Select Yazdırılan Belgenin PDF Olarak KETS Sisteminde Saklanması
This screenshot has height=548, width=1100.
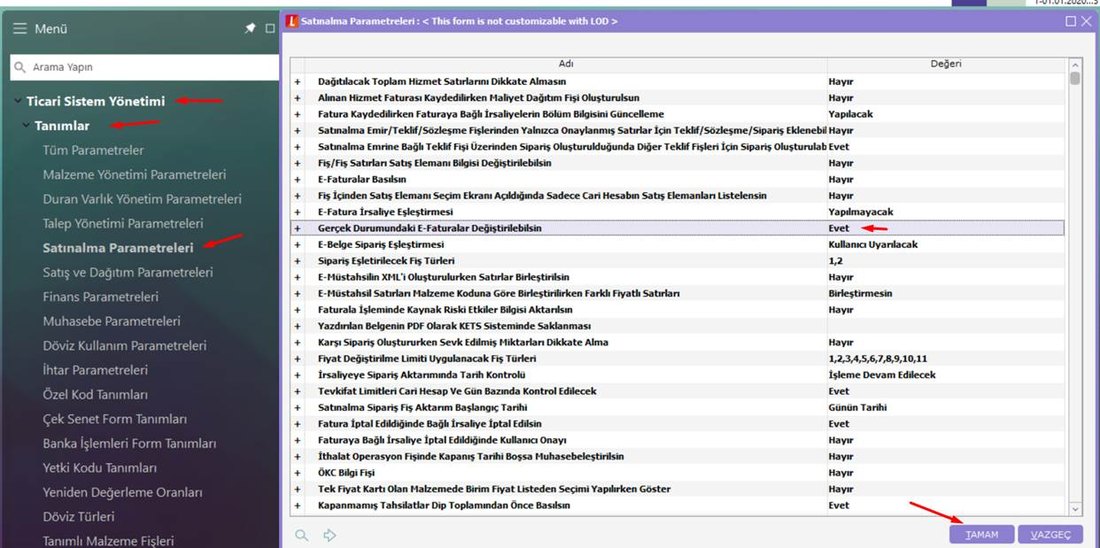[x=678, y=326]
